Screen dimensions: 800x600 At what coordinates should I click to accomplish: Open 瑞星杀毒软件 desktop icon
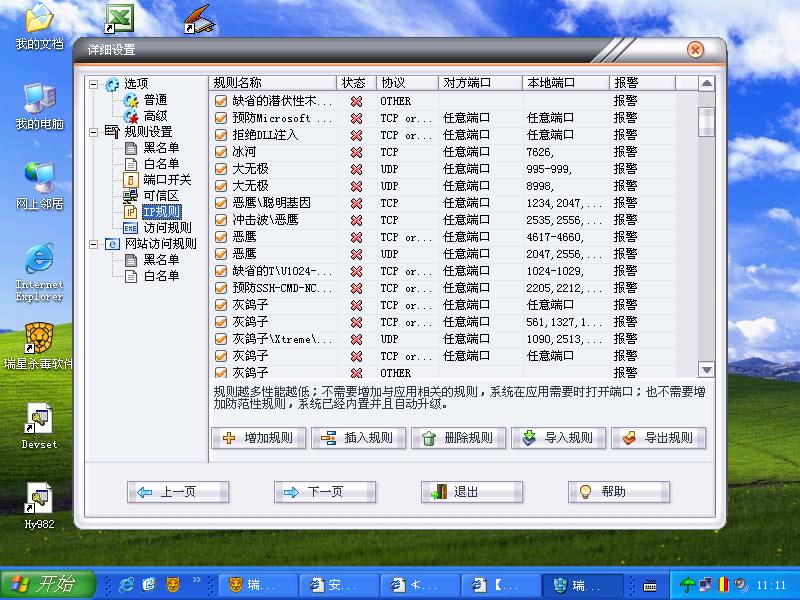click(39, 337)
